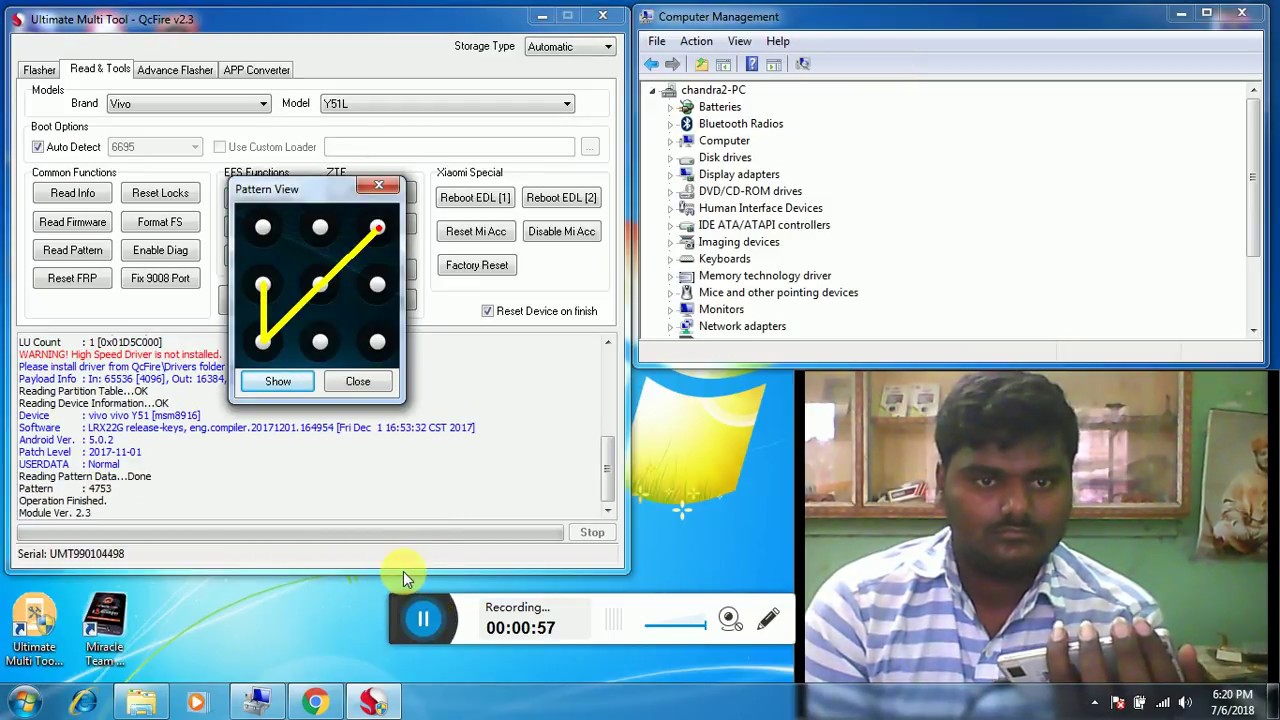Click Reboot EDL [1] button

coord(475,198)
